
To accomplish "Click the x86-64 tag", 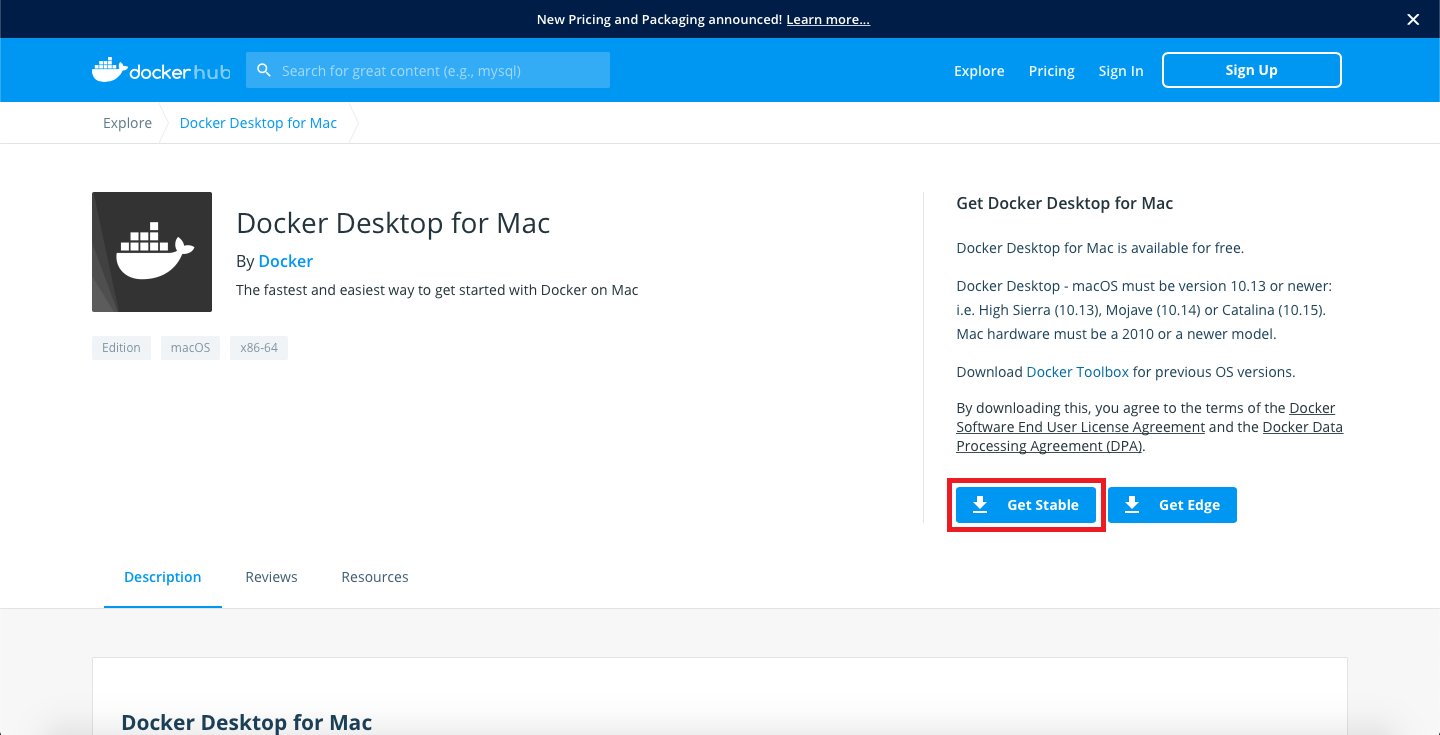I will pos(259,348).
